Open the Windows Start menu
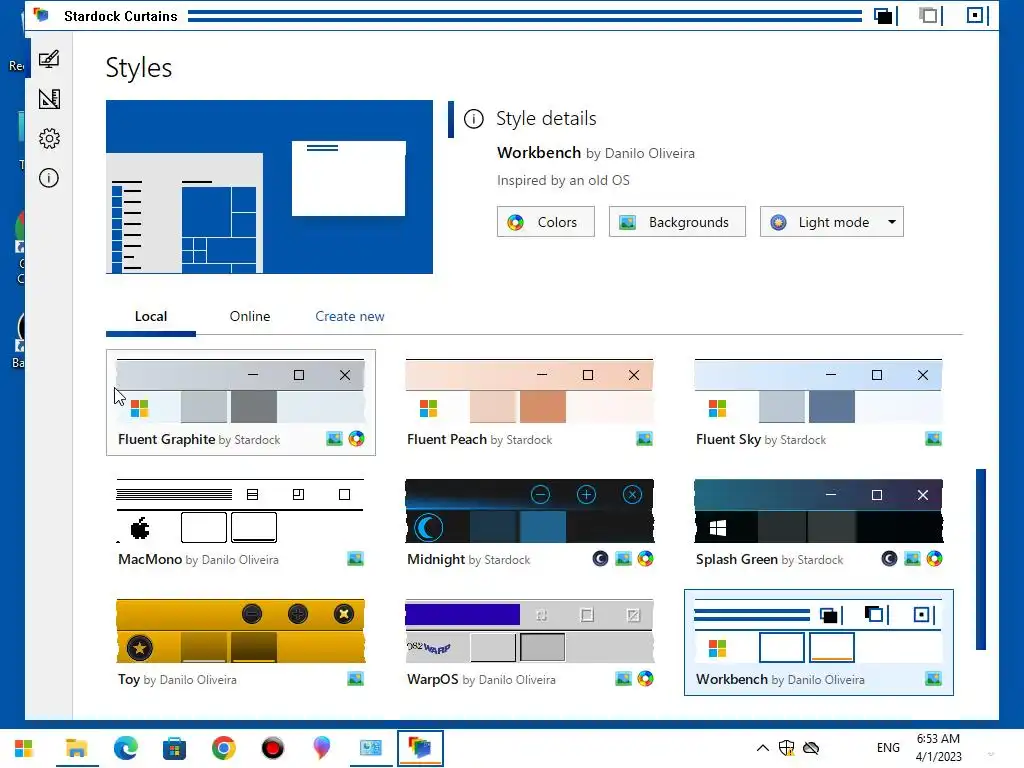The height and width of the screenshot is (768, 1024). pos(24,748)
